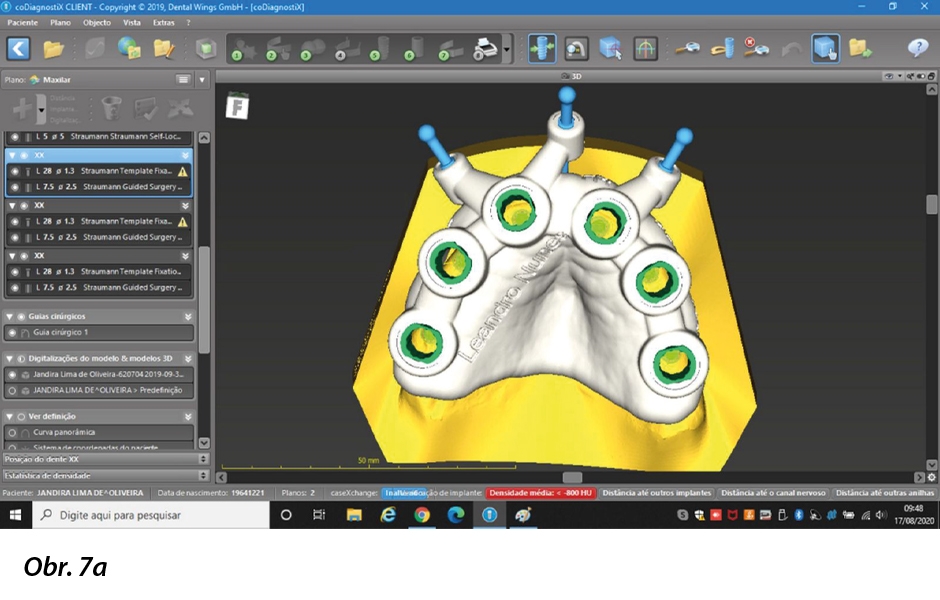The image size is (940, 600).
Task: Click the 3D view horizontal scrollbar thumb
Action: (x=572, y=477)
